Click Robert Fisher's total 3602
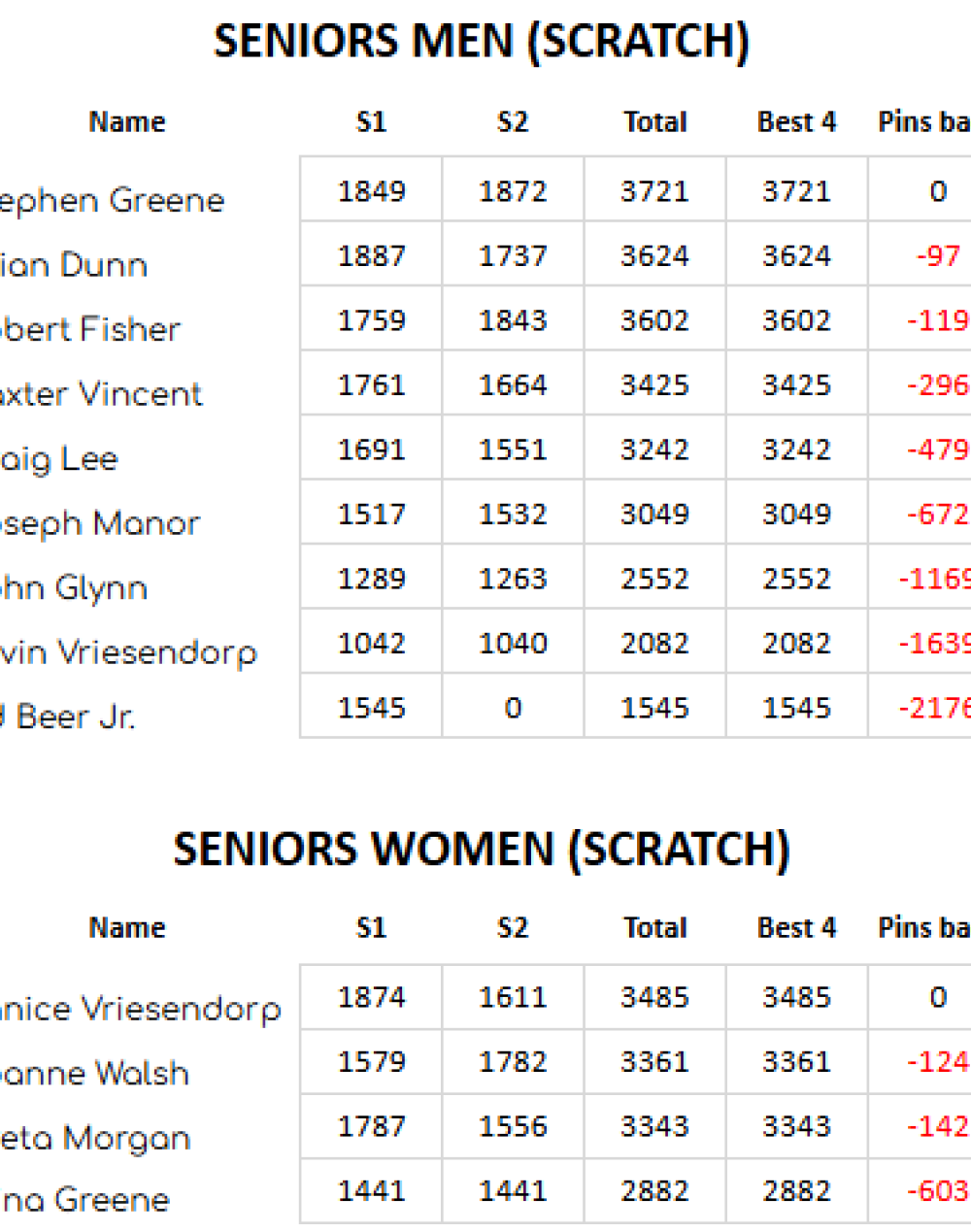 (654, 320)
